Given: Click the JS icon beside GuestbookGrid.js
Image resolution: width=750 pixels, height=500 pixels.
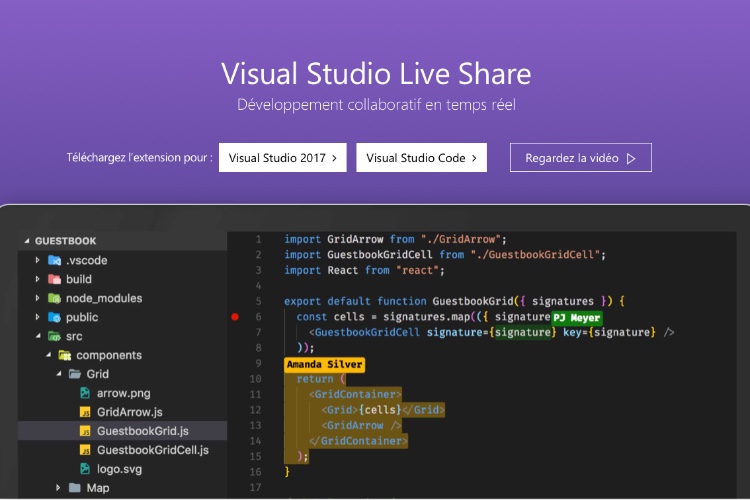Looking at the screenshot, I should tap(85, 431).
